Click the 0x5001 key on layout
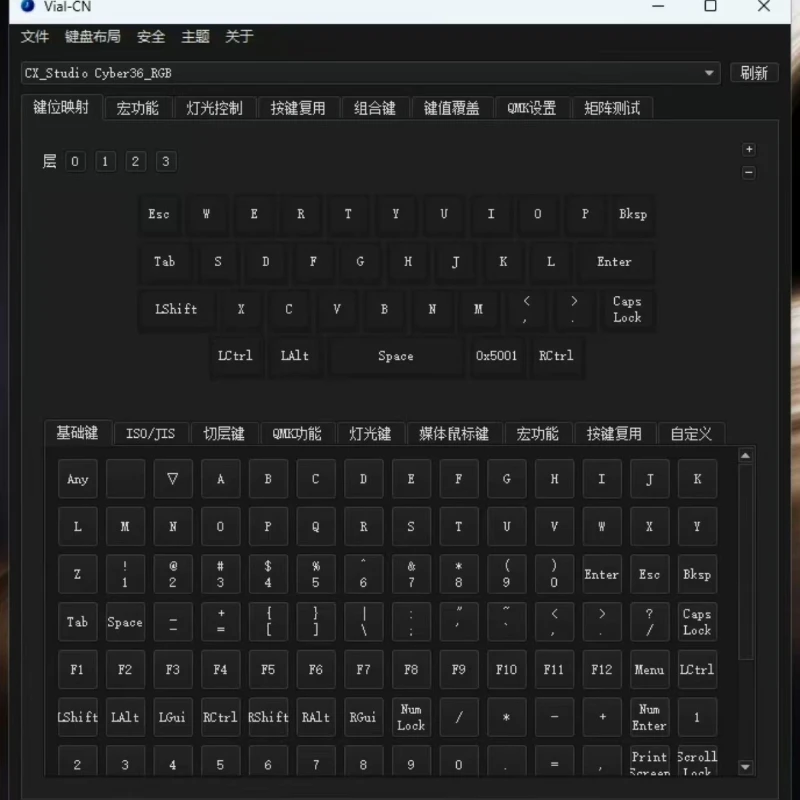Screen dimensions: 800x800 coord(497,356)
